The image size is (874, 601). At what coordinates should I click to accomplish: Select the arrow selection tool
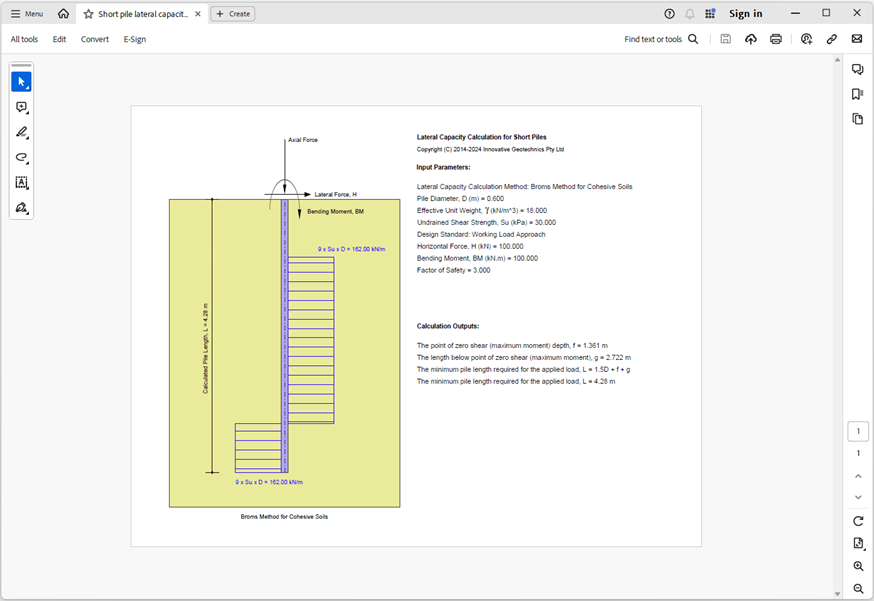(21, 81)
